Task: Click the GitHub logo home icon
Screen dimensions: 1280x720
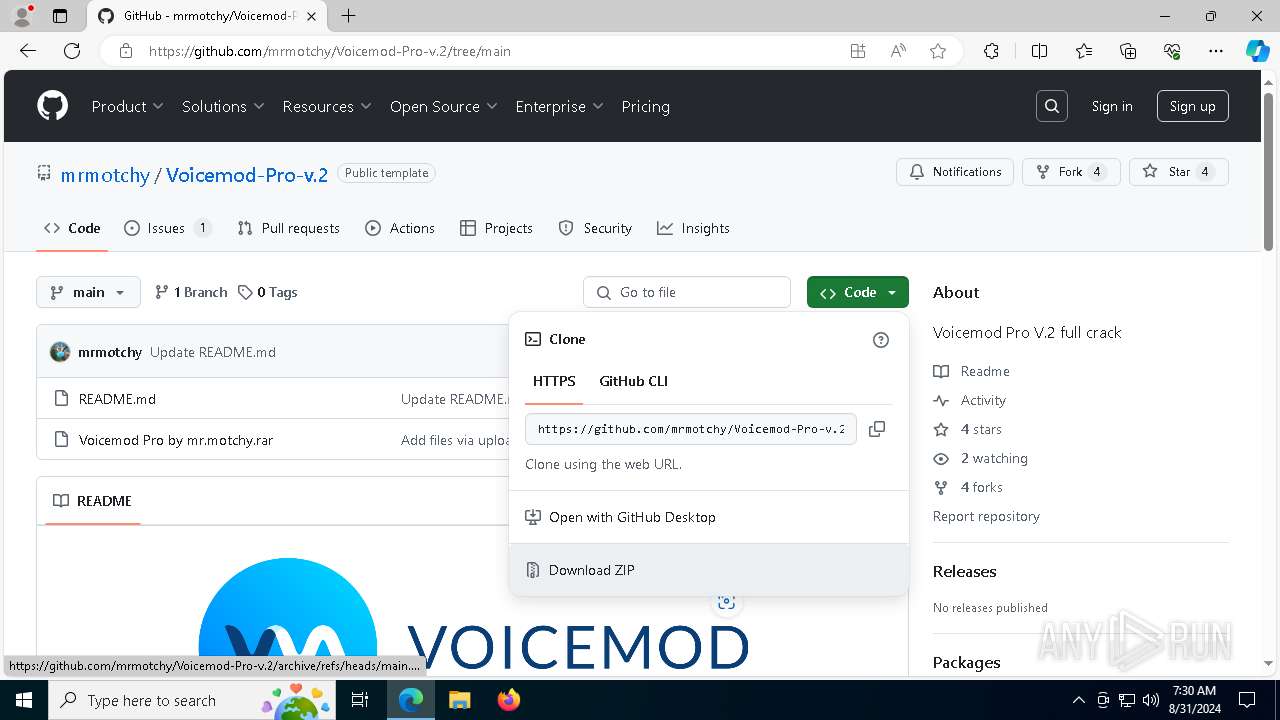Action: click(x=52, y=106)
